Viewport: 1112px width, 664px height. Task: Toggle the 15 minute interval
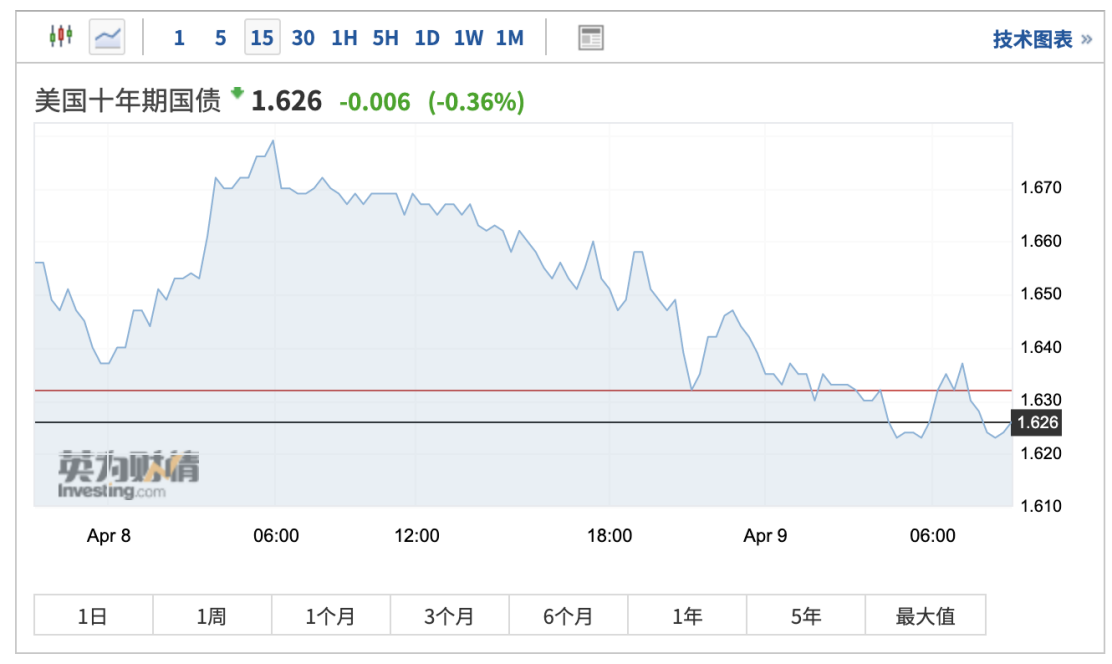tap(262, 38)
